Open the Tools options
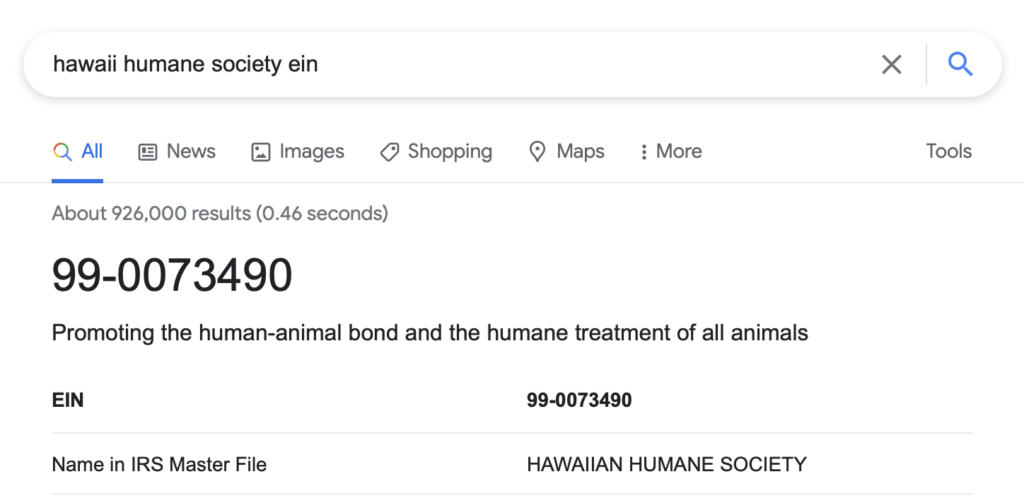This screenshot has width=1024, height=496. tap(949, 151)
